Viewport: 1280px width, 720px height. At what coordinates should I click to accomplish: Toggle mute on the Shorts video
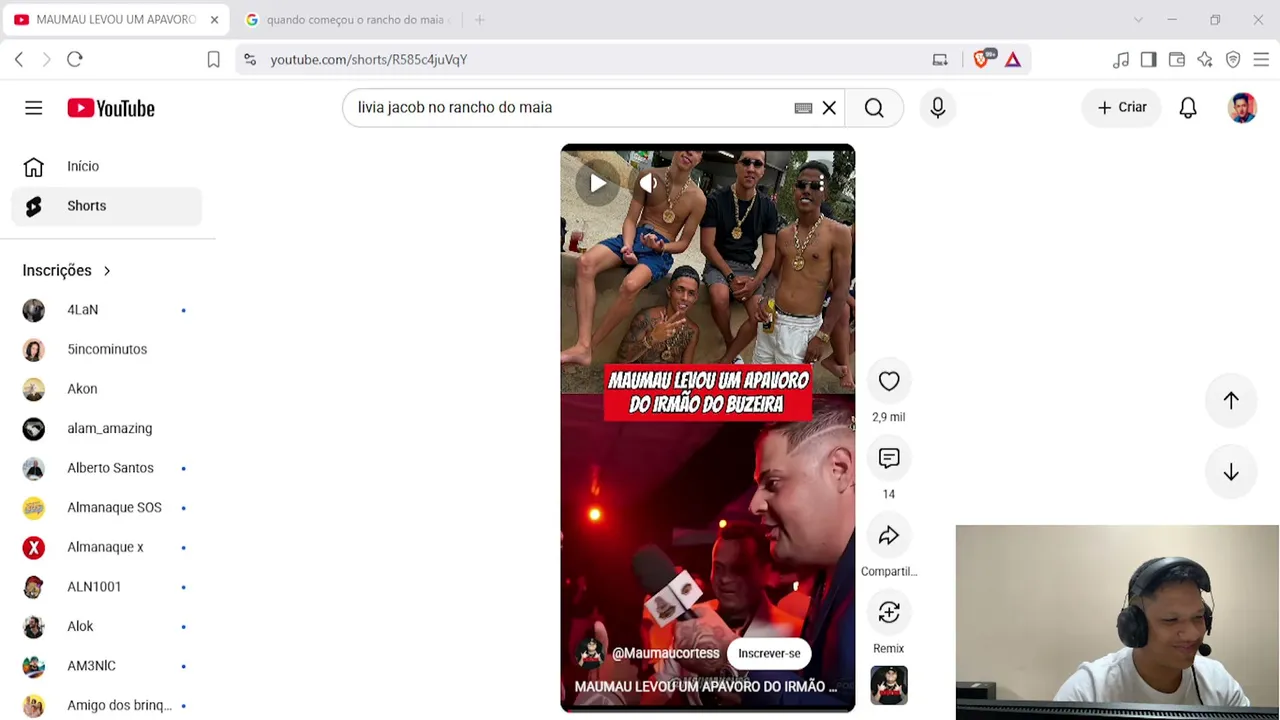pos(649,183)
